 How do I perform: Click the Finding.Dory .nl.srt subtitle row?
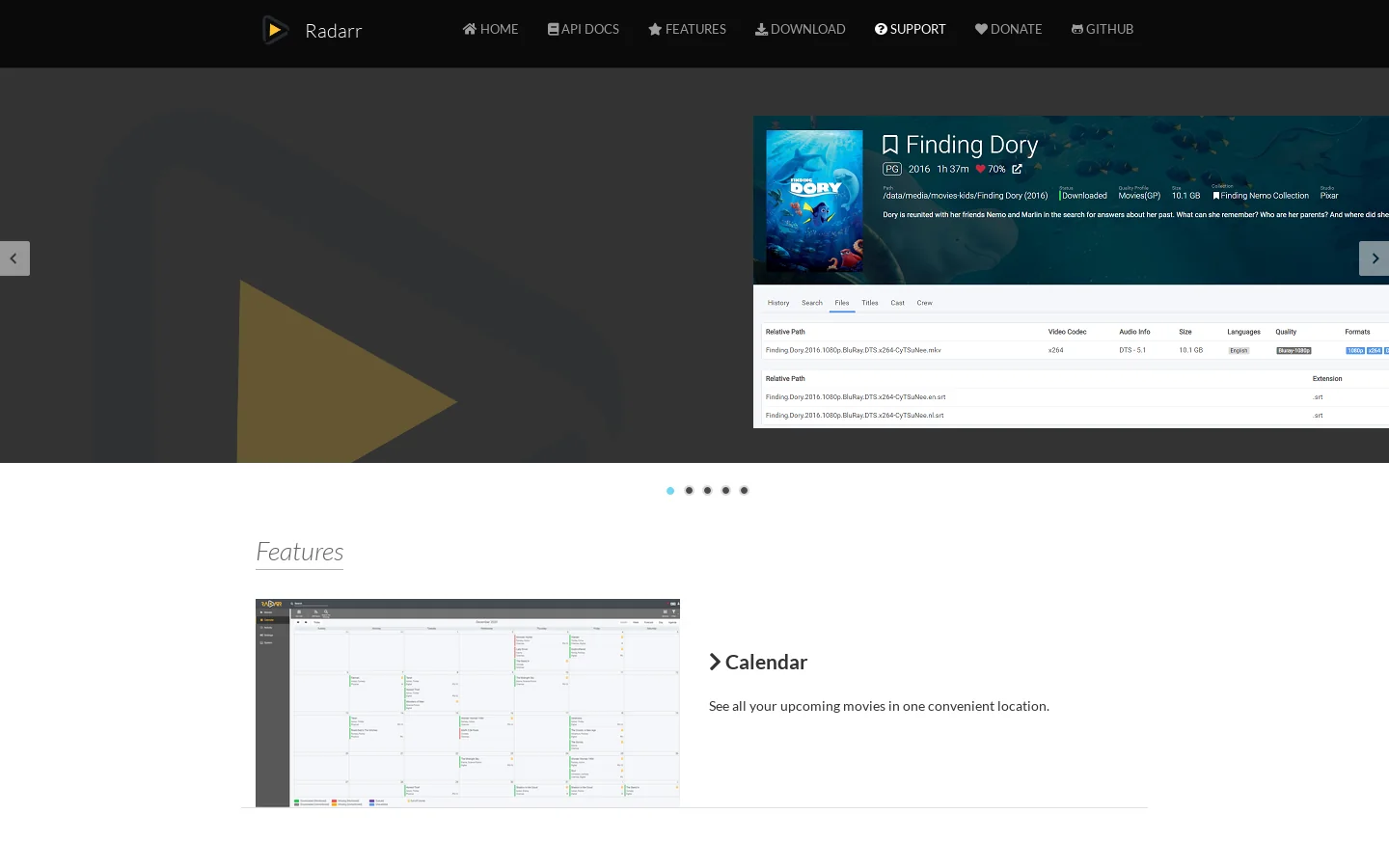(x=1075, y=416)
